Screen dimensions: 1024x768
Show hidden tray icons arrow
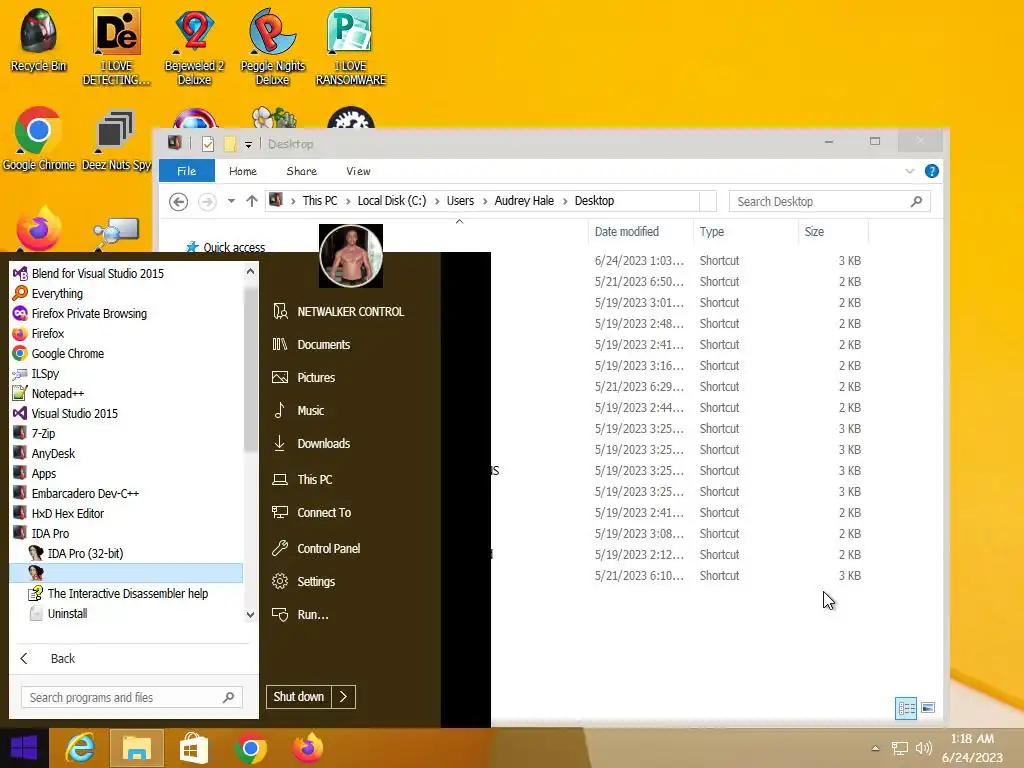tap(875, 748)
